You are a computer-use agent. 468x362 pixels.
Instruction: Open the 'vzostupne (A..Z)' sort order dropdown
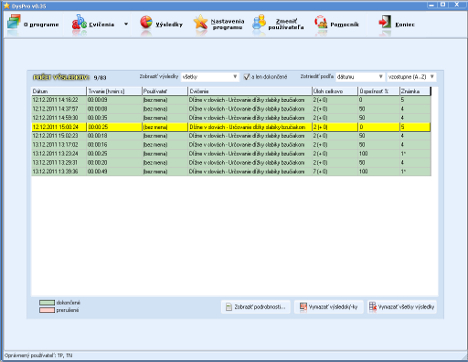(411, 77)
